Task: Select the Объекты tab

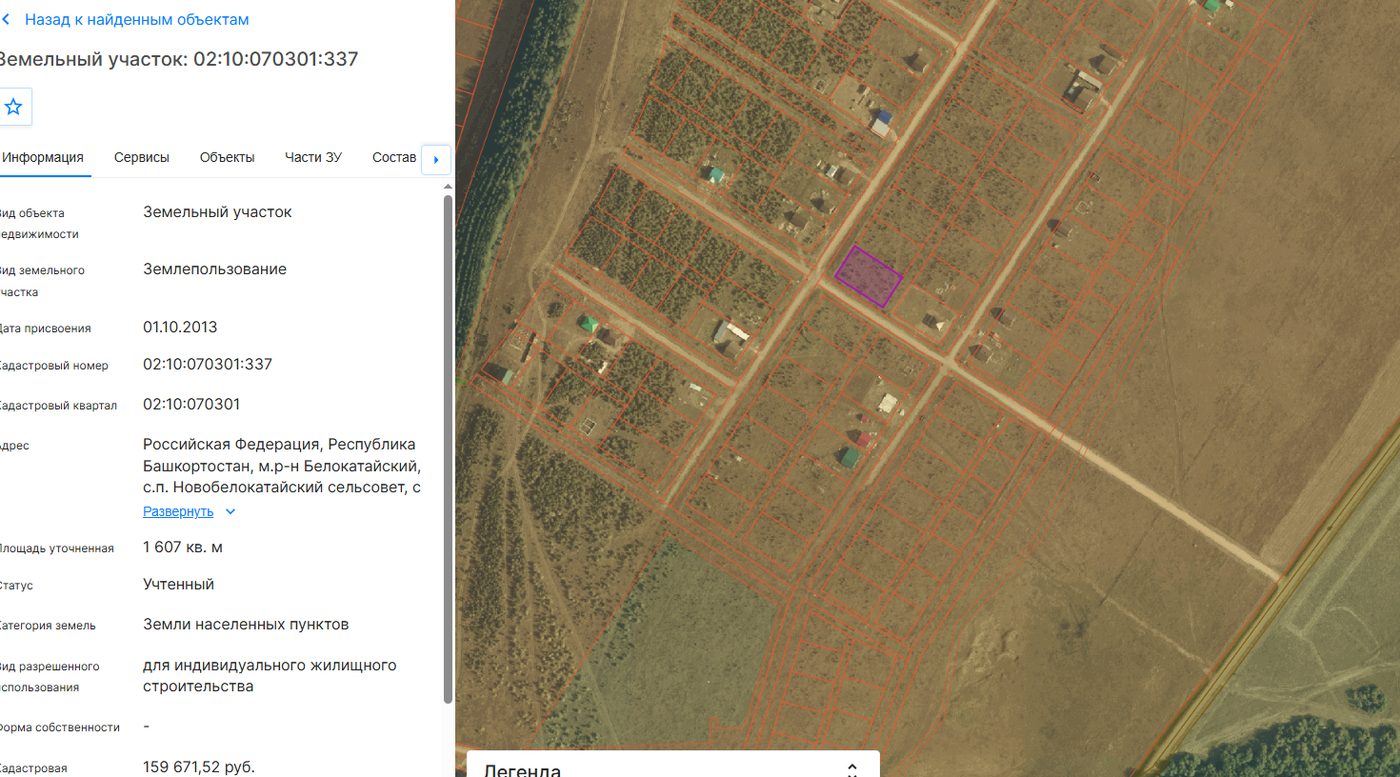Action: click(227, 158)
